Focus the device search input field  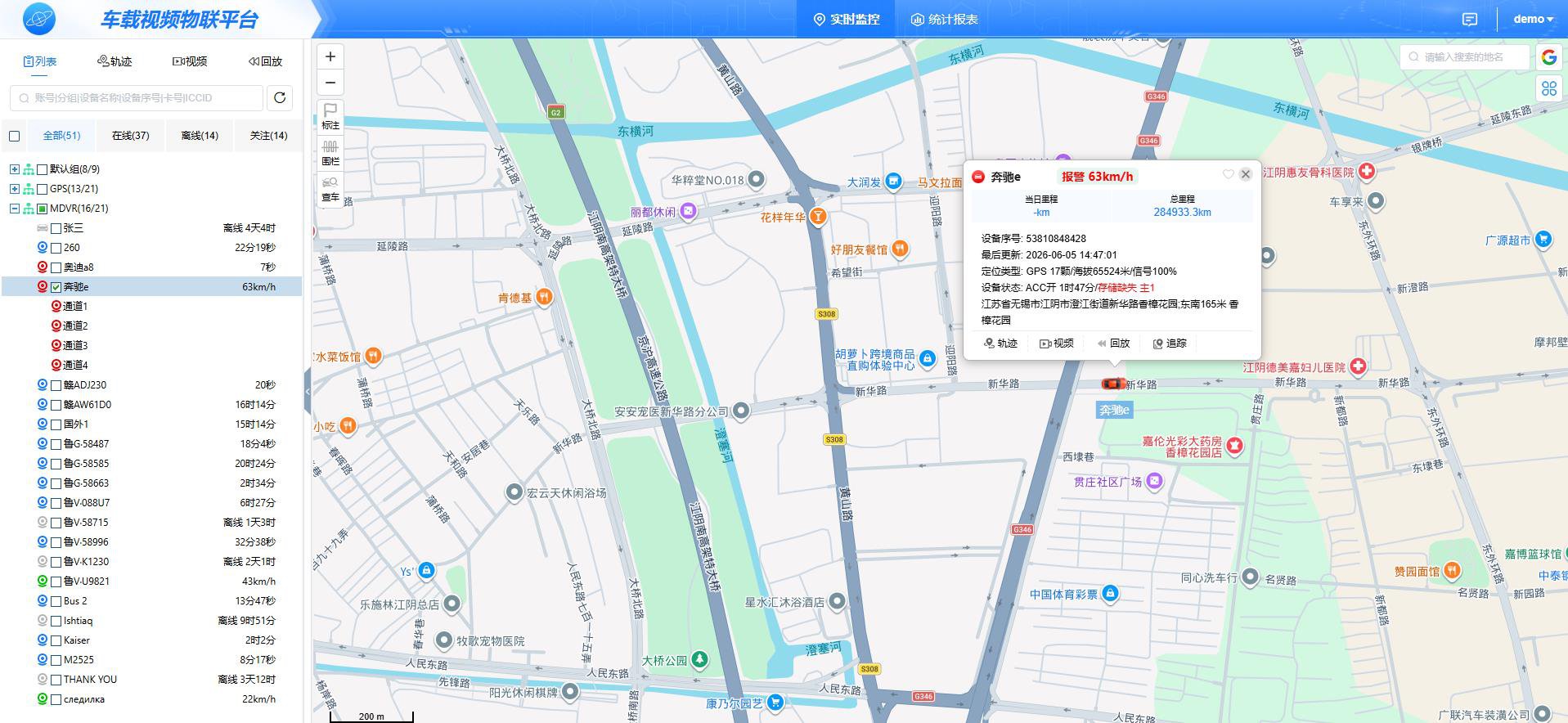(x=137, y=98)
